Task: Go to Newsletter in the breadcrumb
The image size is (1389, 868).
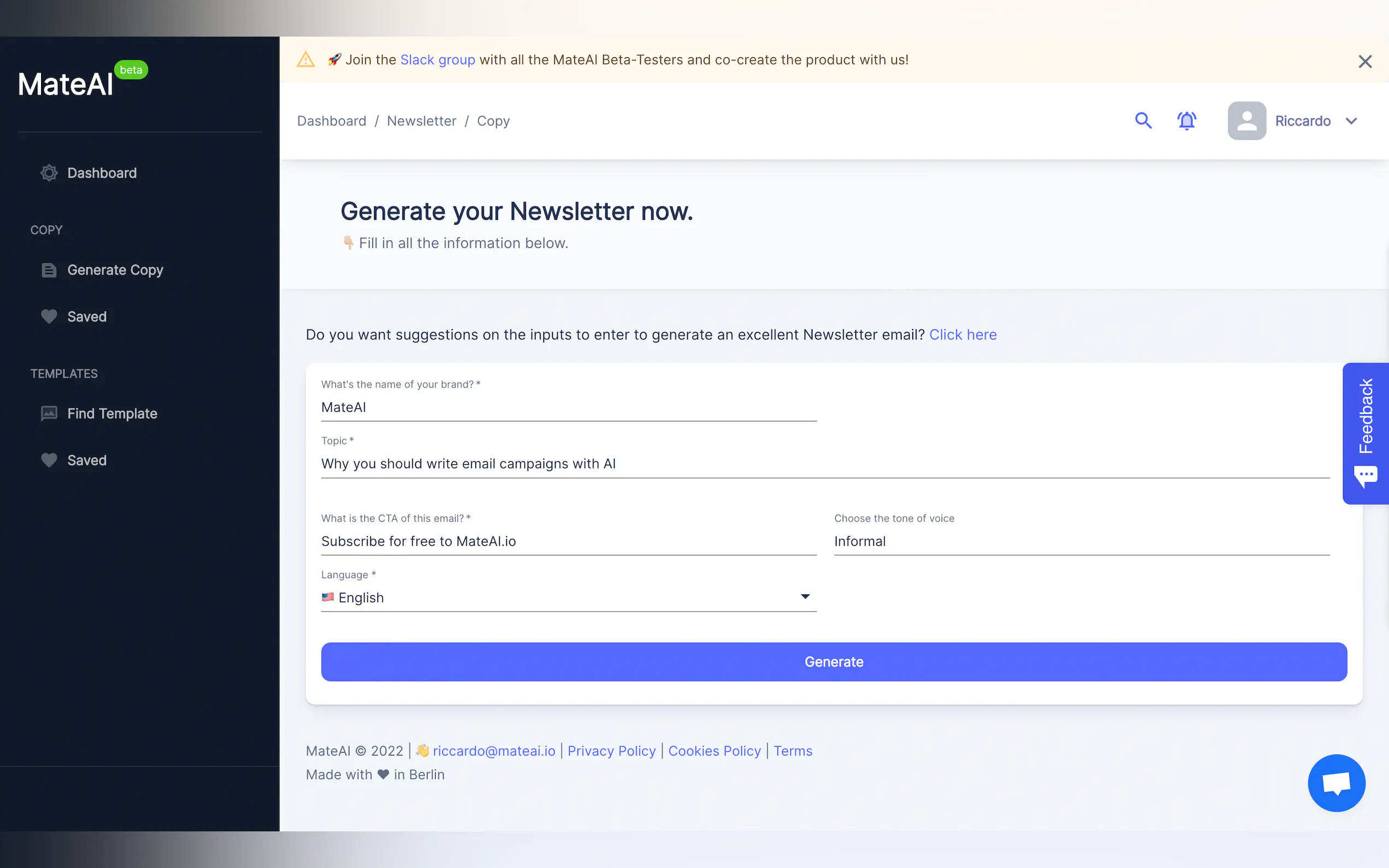Action: point(422,121)
